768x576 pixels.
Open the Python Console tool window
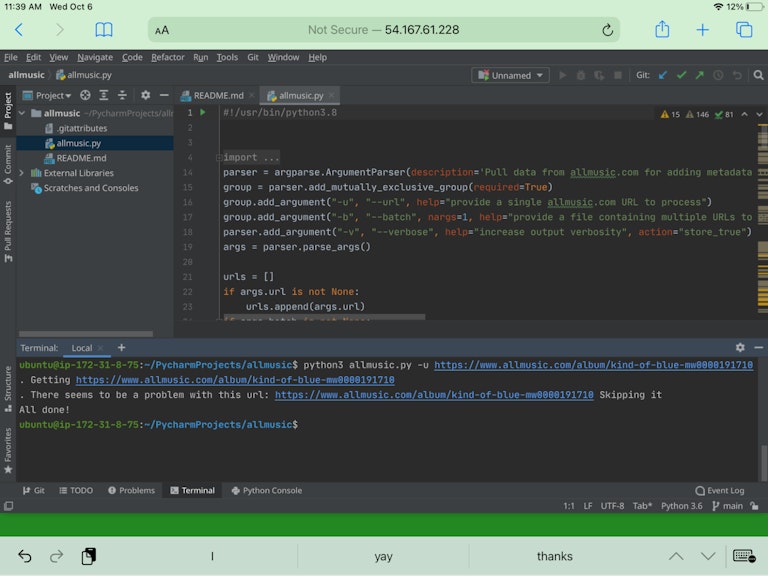click(x=266, y=491)
